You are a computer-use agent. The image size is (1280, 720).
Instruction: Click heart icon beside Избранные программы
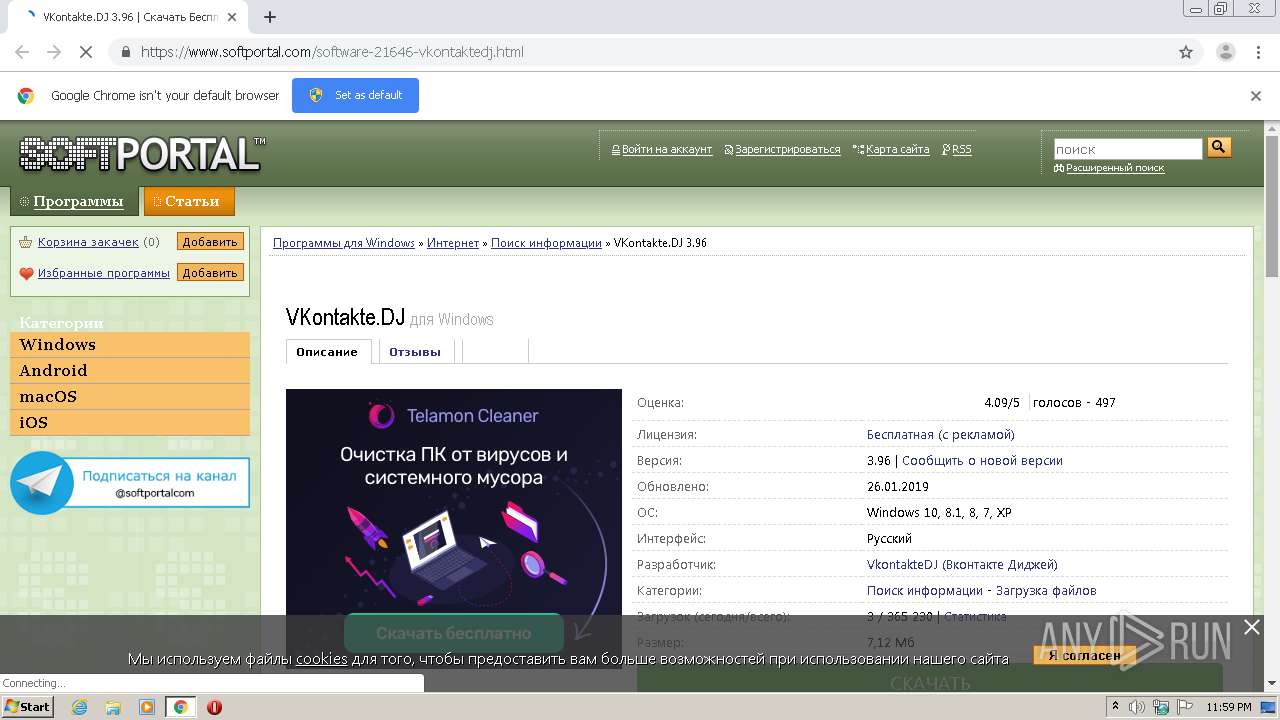pyautogui.click(x=27, y=273)
